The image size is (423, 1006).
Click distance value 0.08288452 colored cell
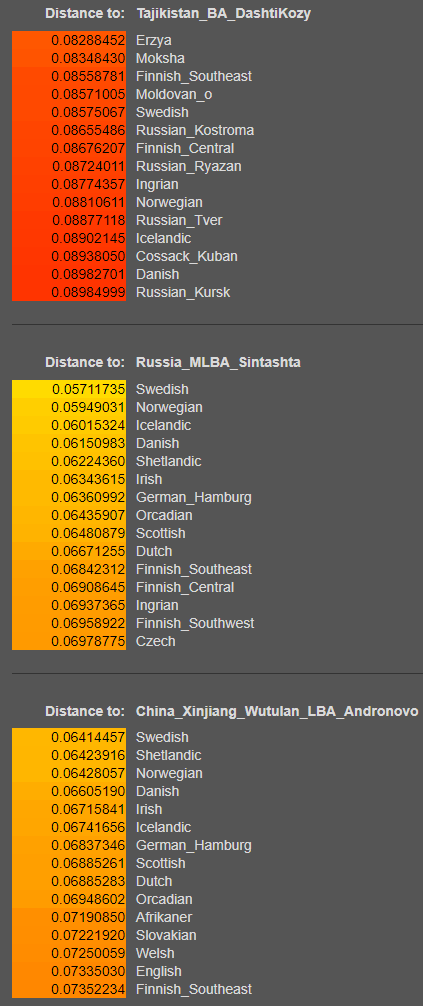click(x=69, y=40)
